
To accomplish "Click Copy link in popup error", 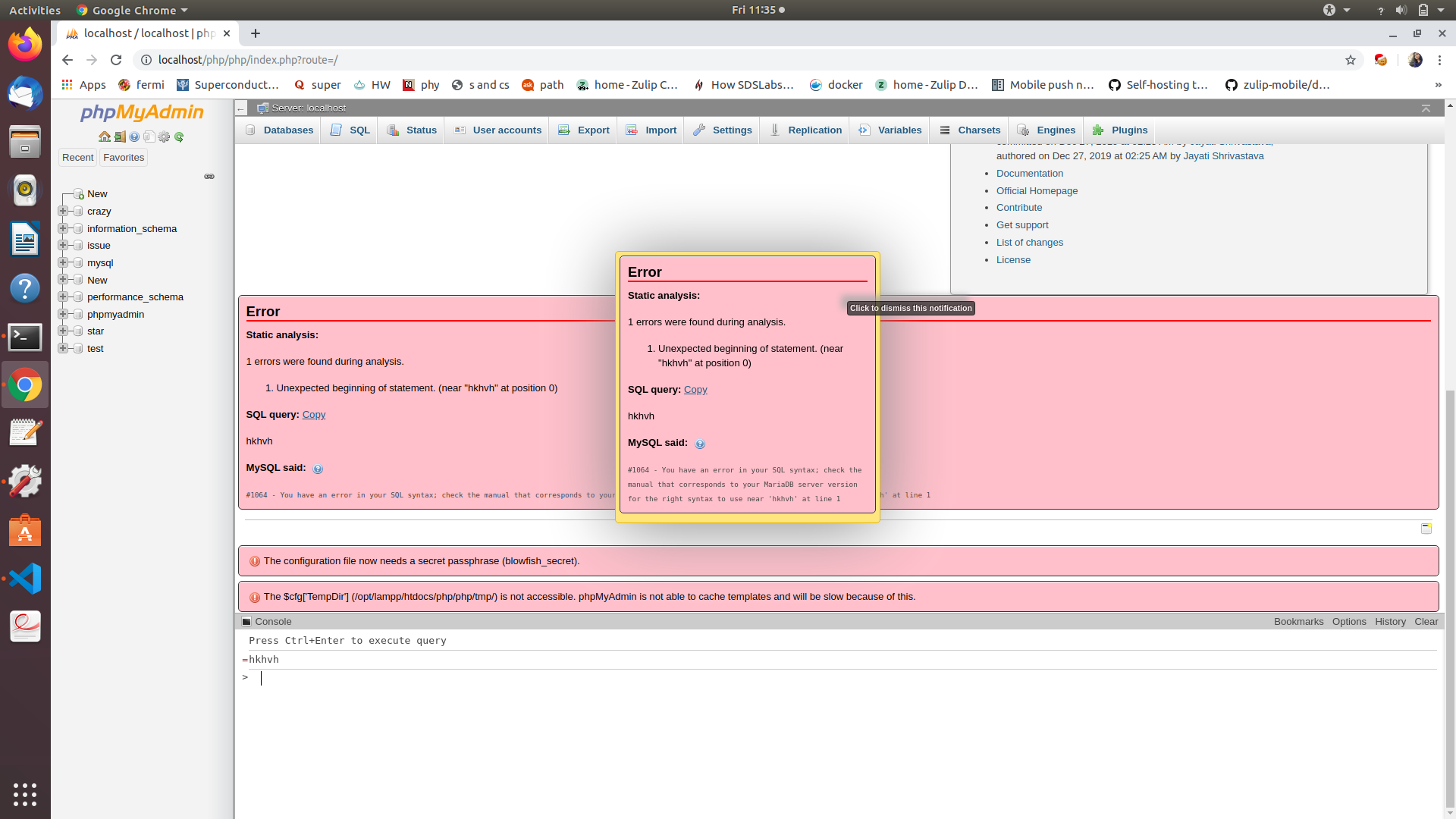I will click(x=695, y=390).
